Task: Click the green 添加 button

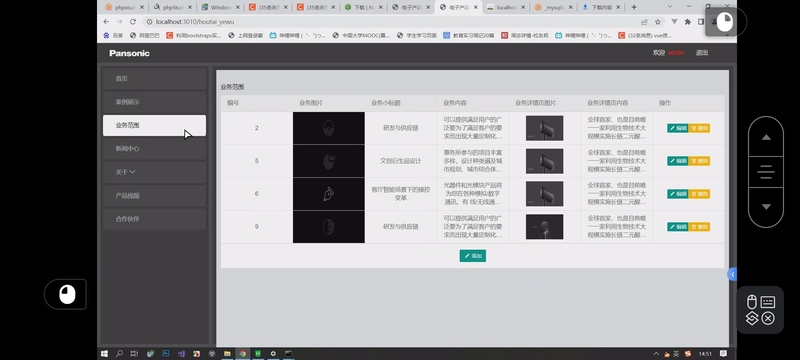Action: click(472, 256)
